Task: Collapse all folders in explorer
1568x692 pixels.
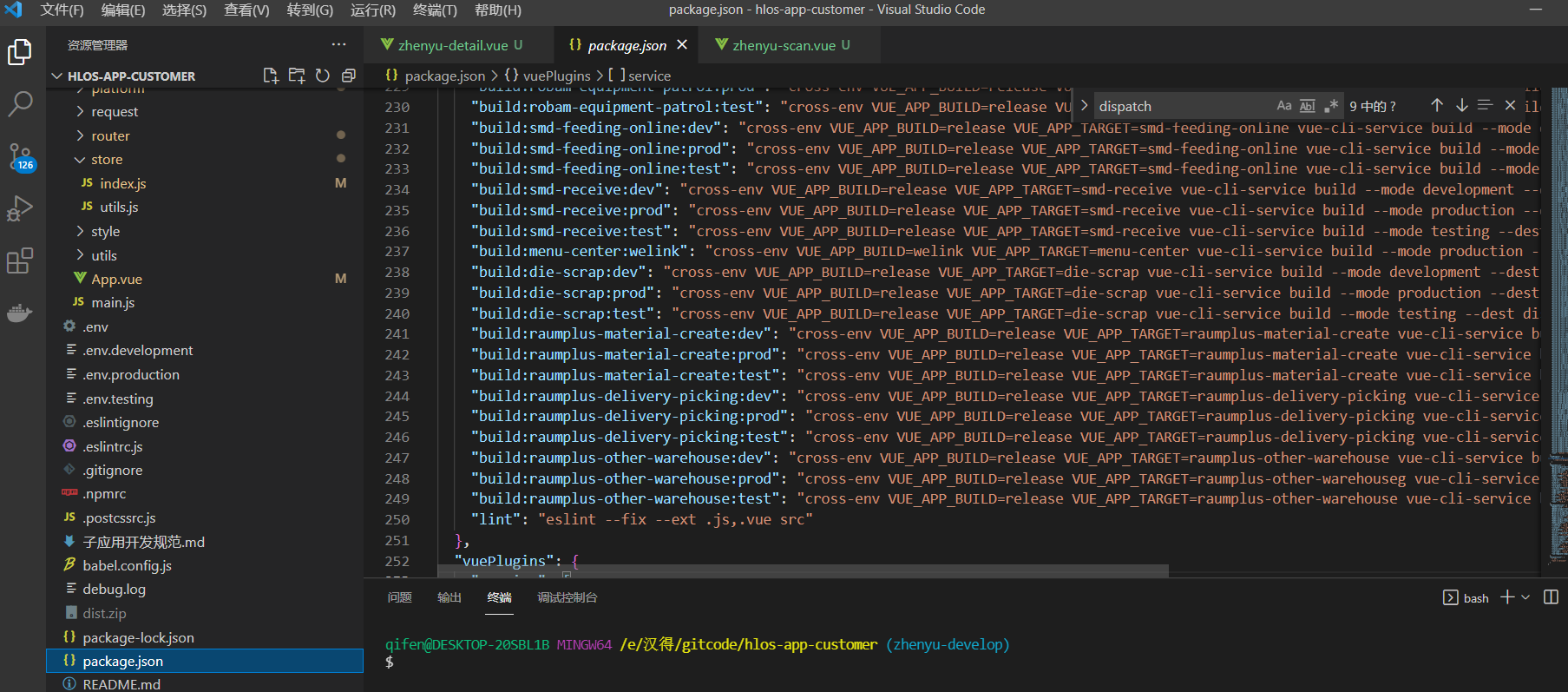Action: [x=349, y=76]
